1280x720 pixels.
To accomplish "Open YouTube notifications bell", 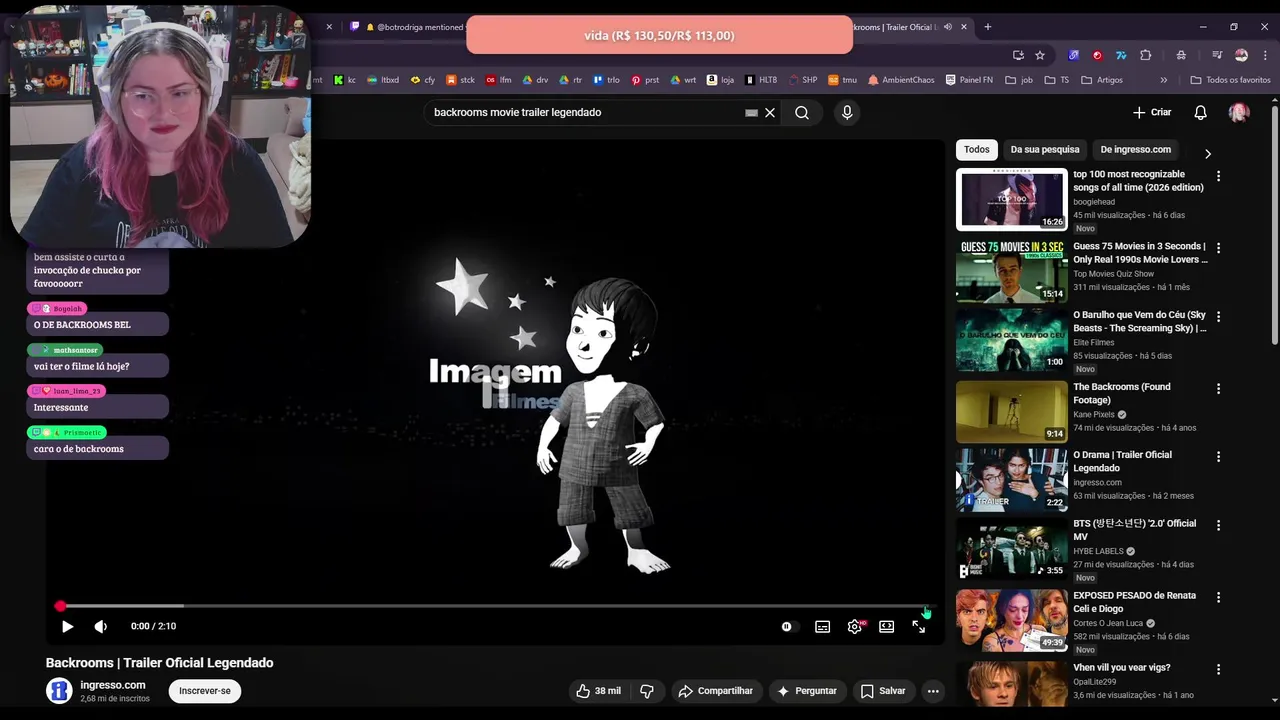I will pyautogui.click(x=1201, y=113).
